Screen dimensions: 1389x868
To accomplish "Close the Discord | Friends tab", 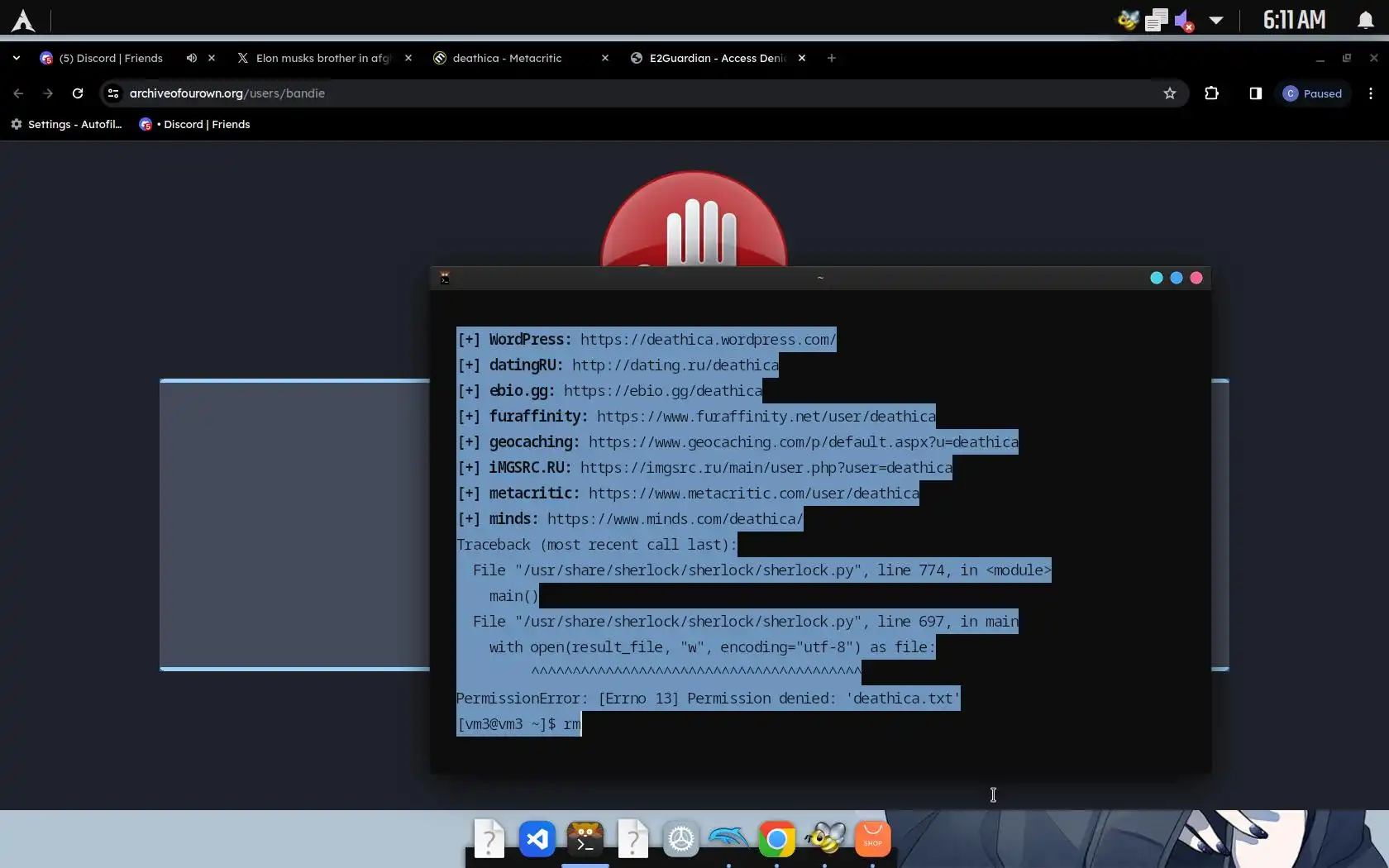I will tap(212, 58).
